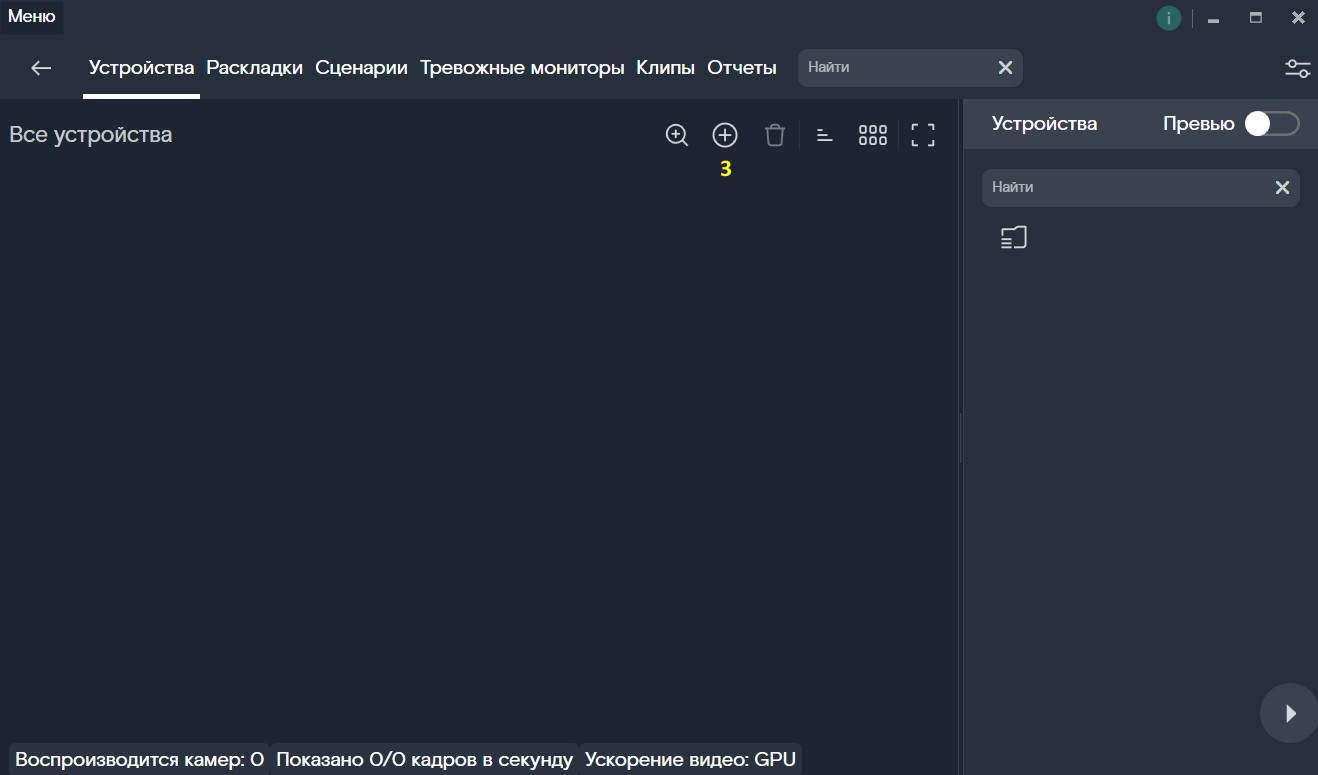The height and width of the screenshot is (775, 1318).
Task: Add a device with the plus icon
Action: click(725, 135)
